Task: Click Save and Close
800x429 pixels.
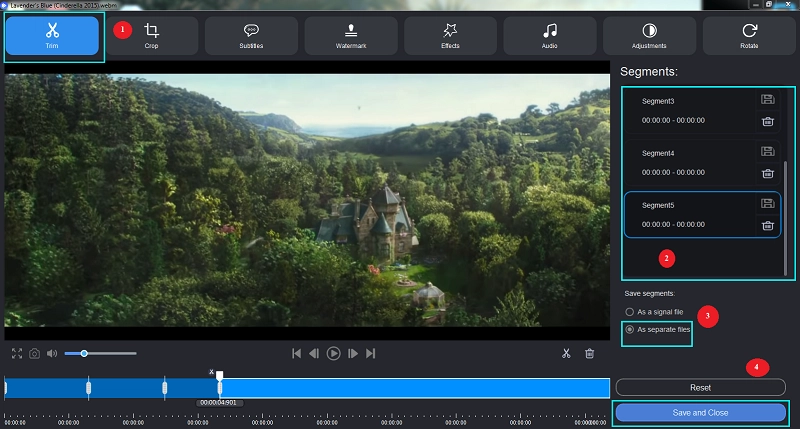Action: tap(700, 412)
